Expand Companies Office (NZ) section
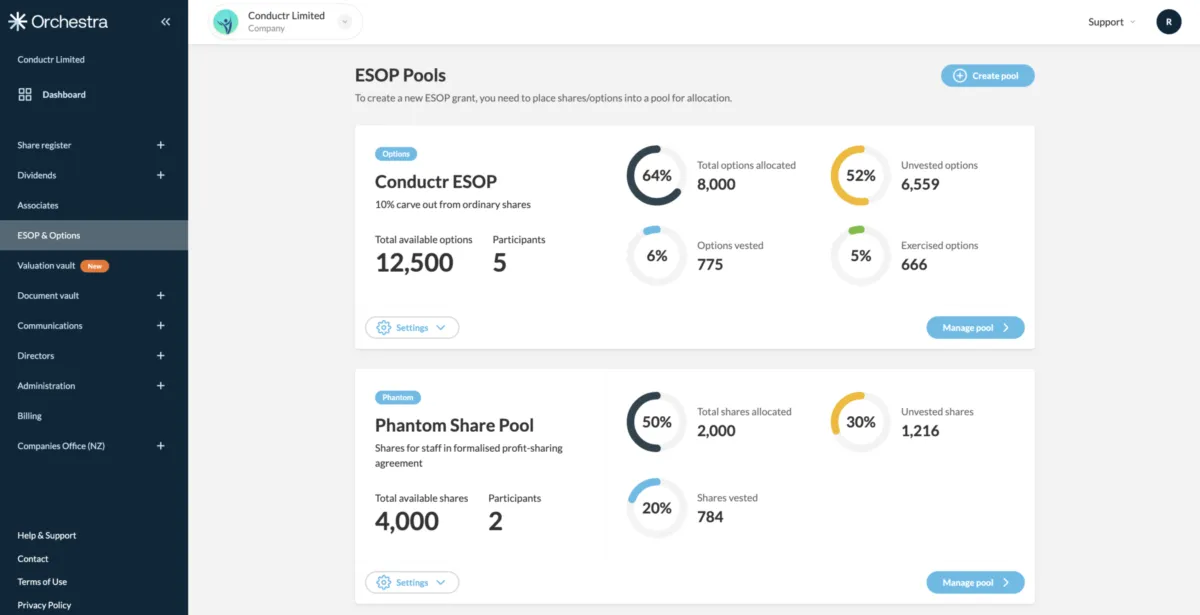The image size is (1200, 615). coord(161,446)
